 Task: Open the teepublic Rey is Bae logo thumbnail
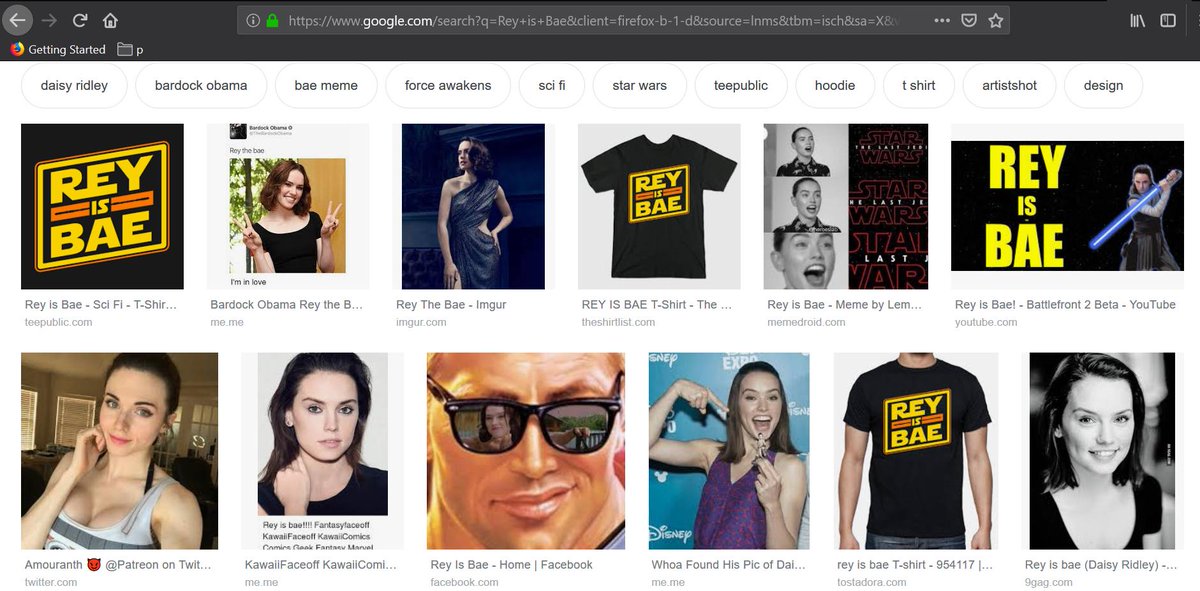click(x=102, y=207)
